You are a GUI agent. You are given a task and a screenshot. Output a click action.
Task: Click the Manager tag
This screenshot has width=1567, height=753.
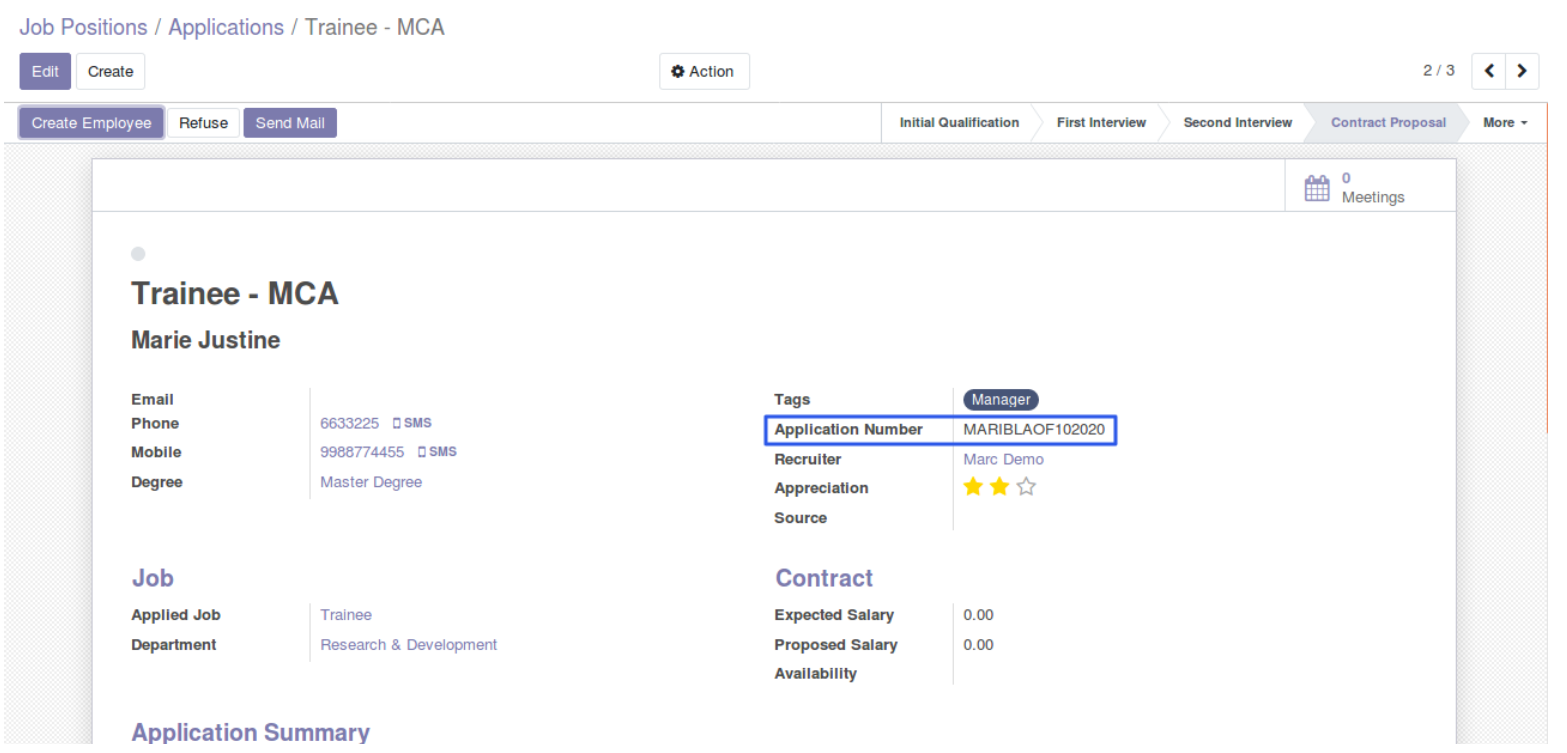click(1001, 399)
